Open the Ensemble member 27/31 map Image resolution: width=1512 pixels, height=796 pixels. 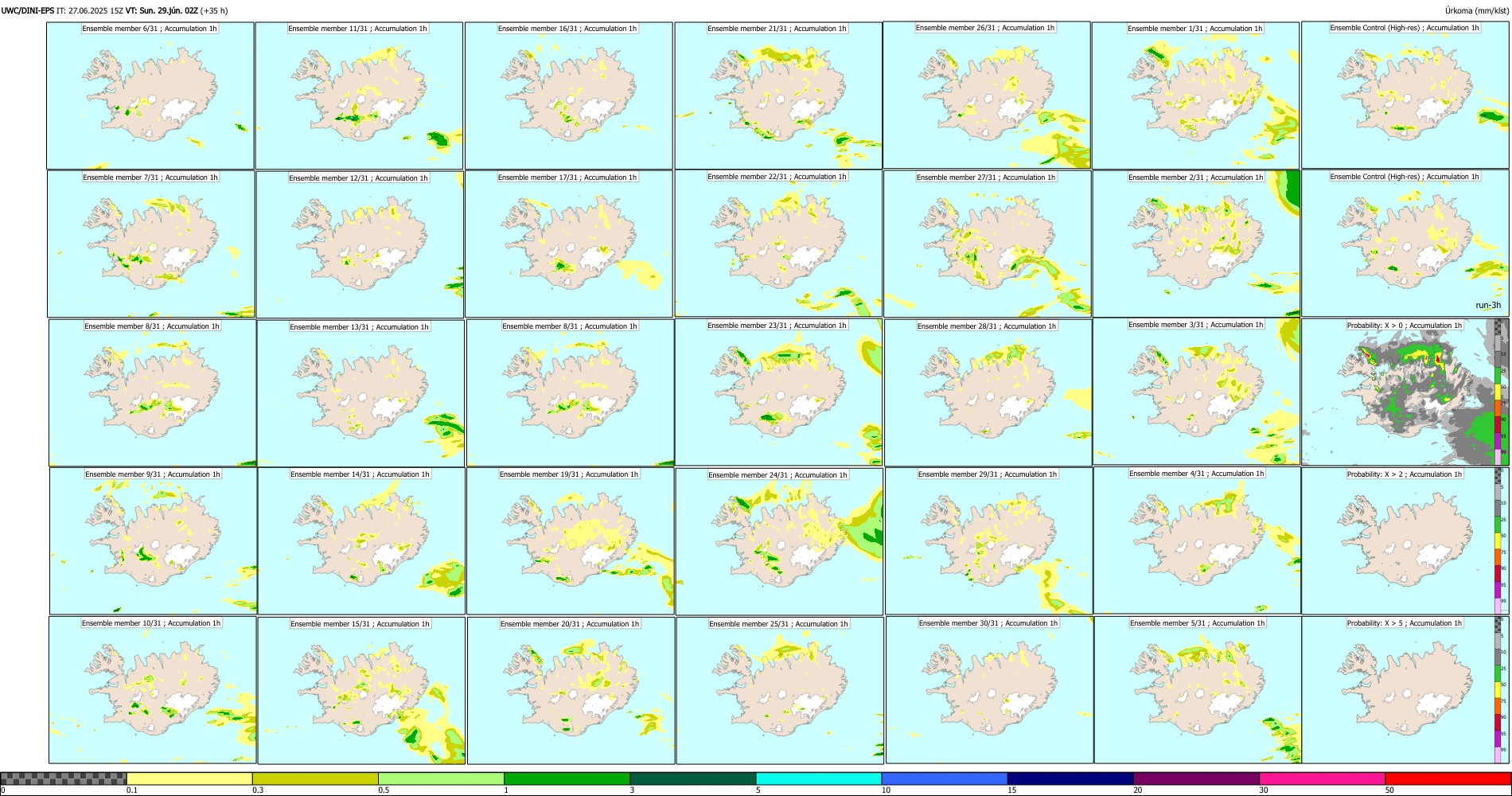click(x=988, y=244)
